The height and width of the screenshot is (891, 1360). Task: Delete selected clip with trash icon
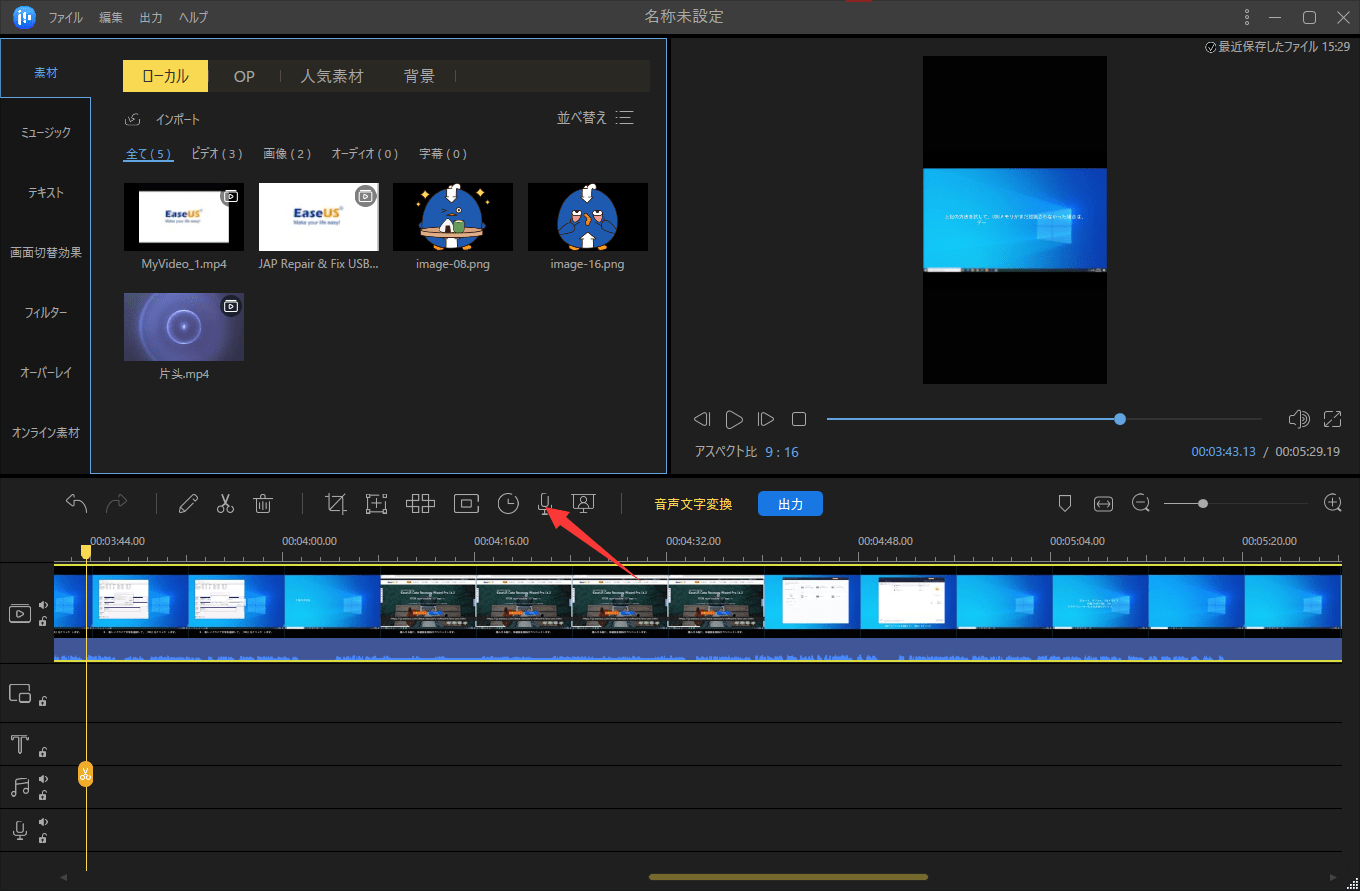click(263, 504)
